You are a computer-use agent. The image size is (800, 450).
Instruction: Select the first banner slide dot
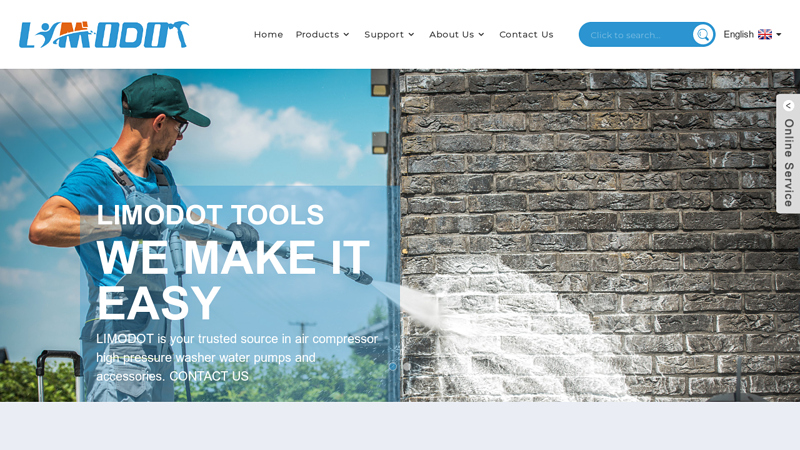(393, 366)
